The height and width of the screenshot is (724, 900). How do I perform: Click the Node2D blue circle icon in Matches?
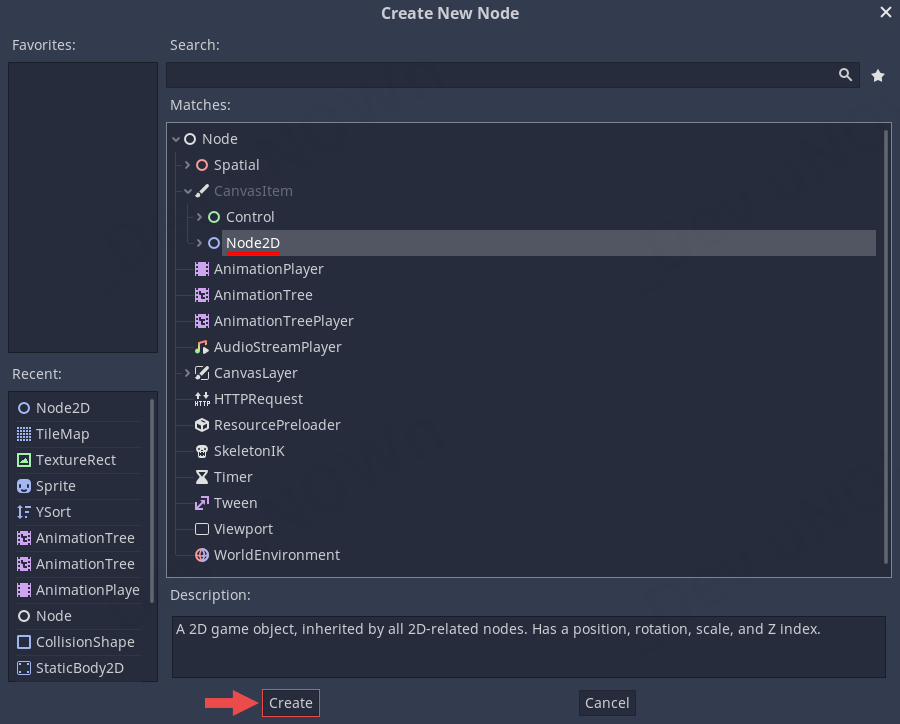[x=214, y=243]
